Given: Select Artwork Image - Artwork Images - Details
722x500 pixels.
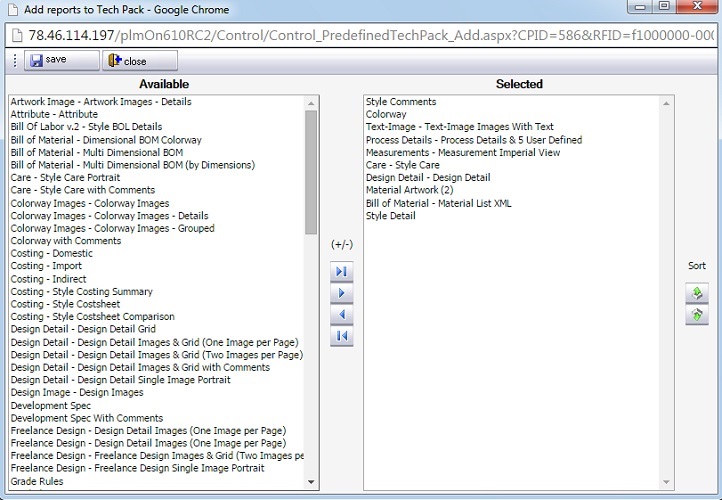Looking at the screenshot, I should click(x=101, y=102).
